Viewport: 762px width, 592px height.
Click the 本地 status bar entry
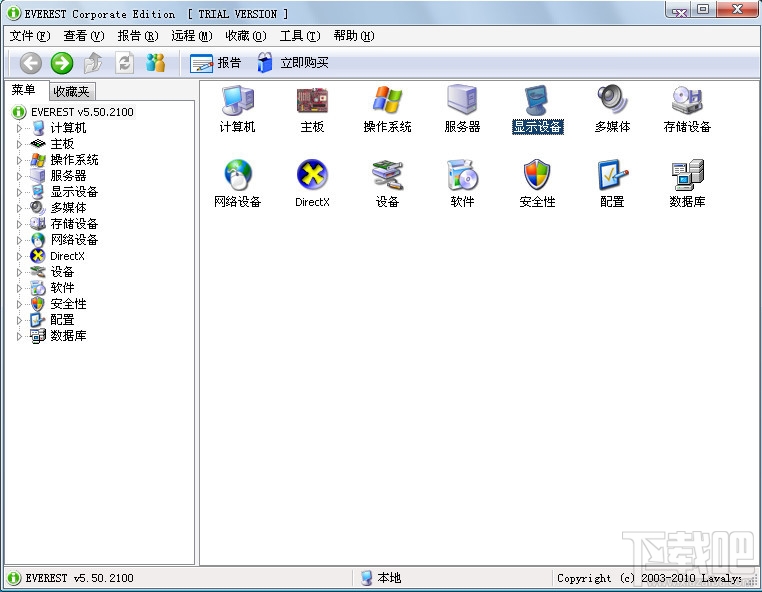pyautogui.click(x=381, y=578)
